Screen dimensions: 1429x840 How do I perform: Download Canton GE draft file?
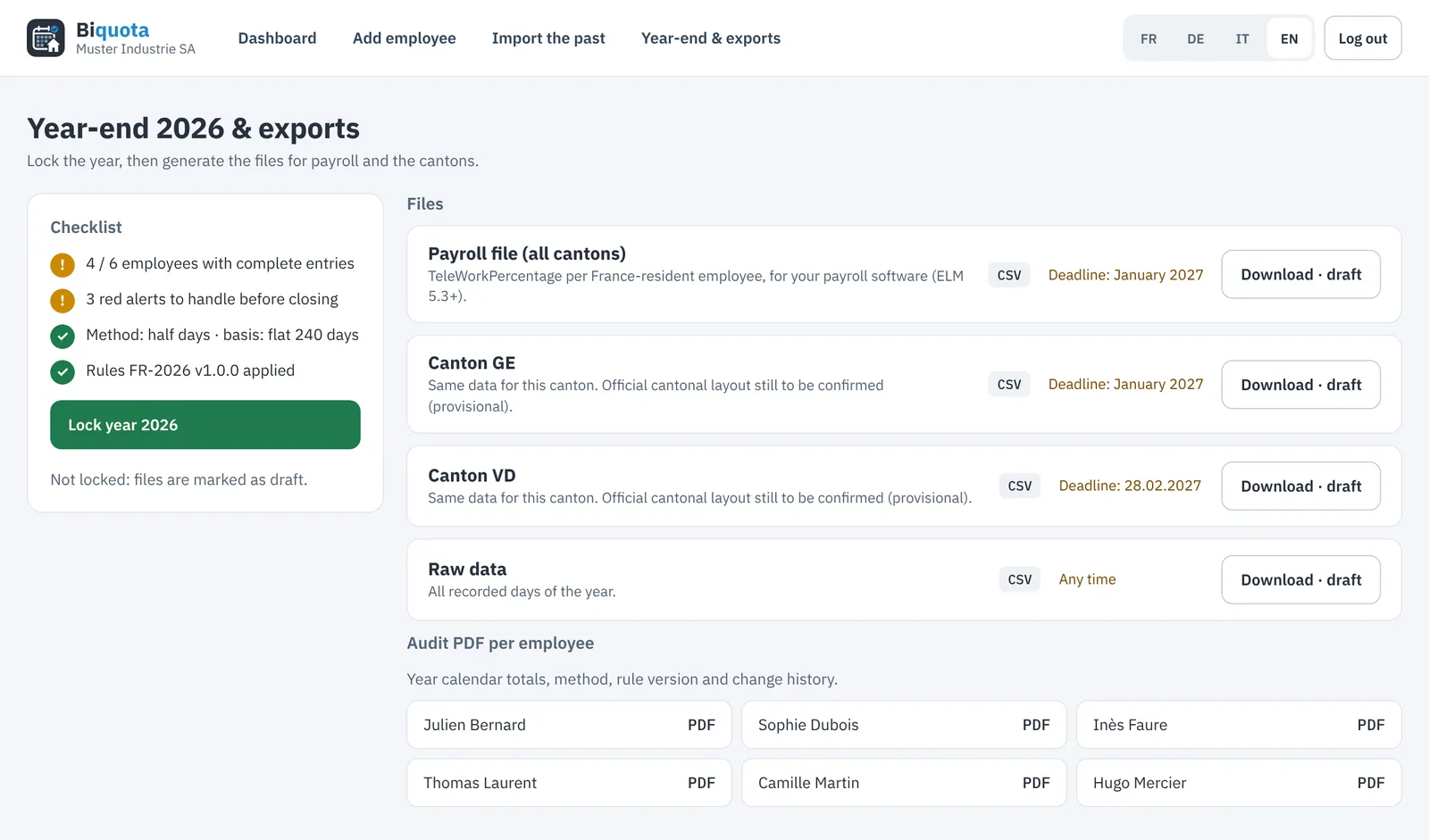[x=1300, y=385]
